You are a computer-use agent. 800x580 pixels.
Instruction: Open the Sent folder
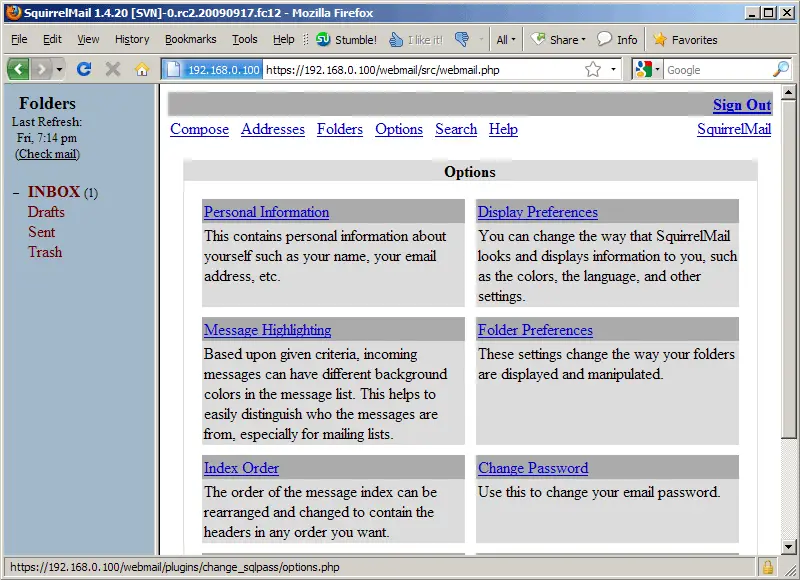click(41, 232)
